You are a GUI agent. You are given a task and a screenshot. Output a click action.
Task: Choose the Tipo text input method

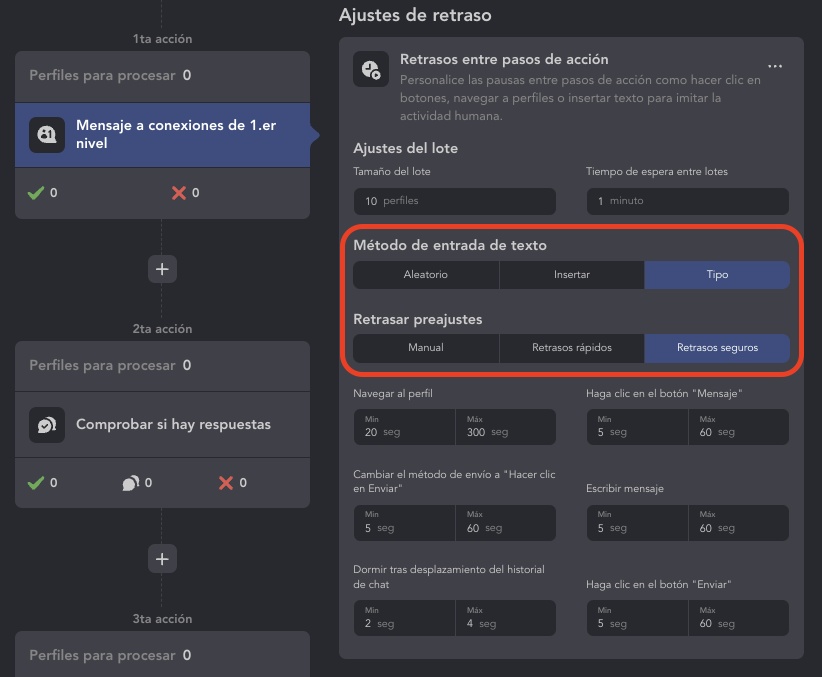(x=717, y=275)
